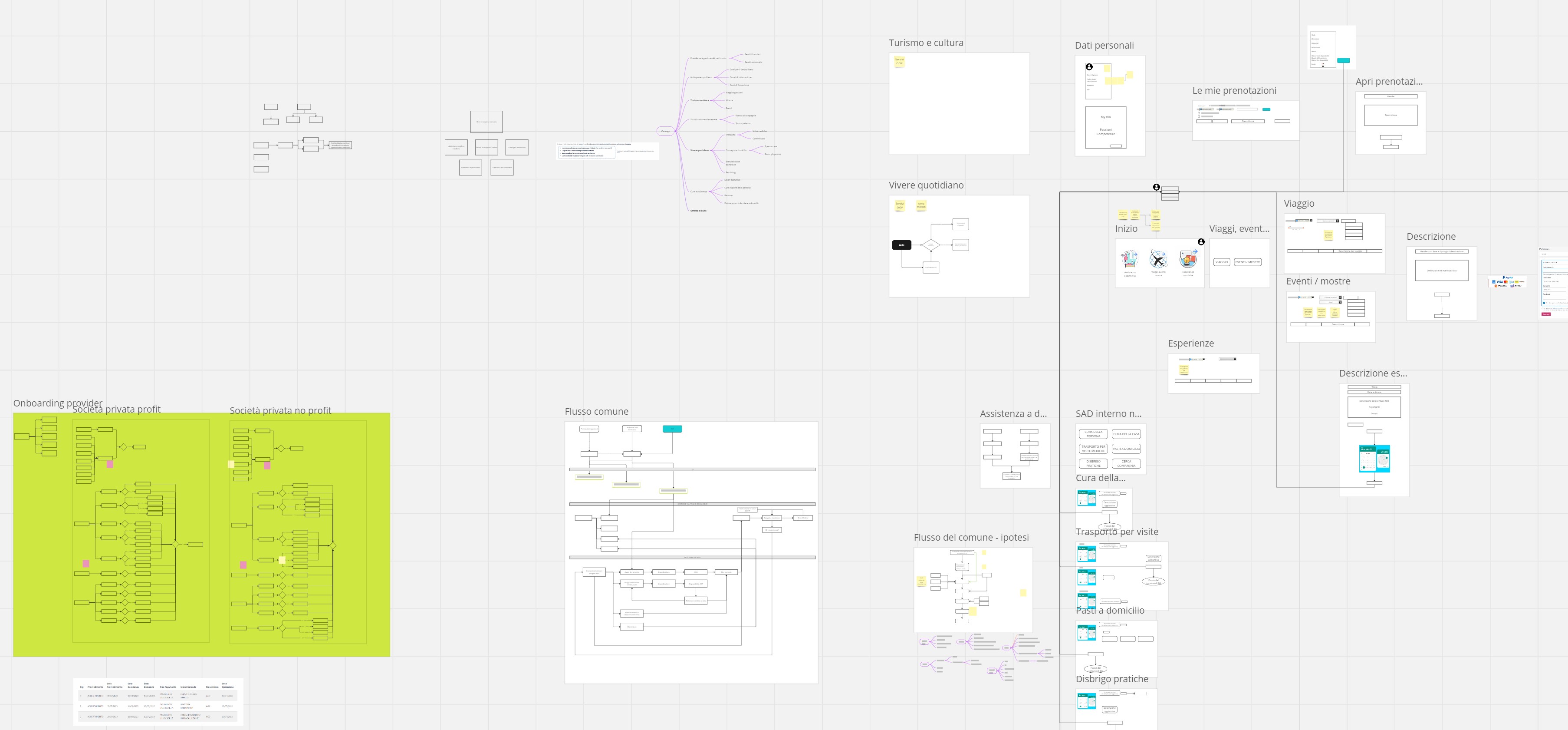The image size is (1568, 730).
Task: Select the Apri prenotazi... frame title
Action: [x=1389, y=82]
